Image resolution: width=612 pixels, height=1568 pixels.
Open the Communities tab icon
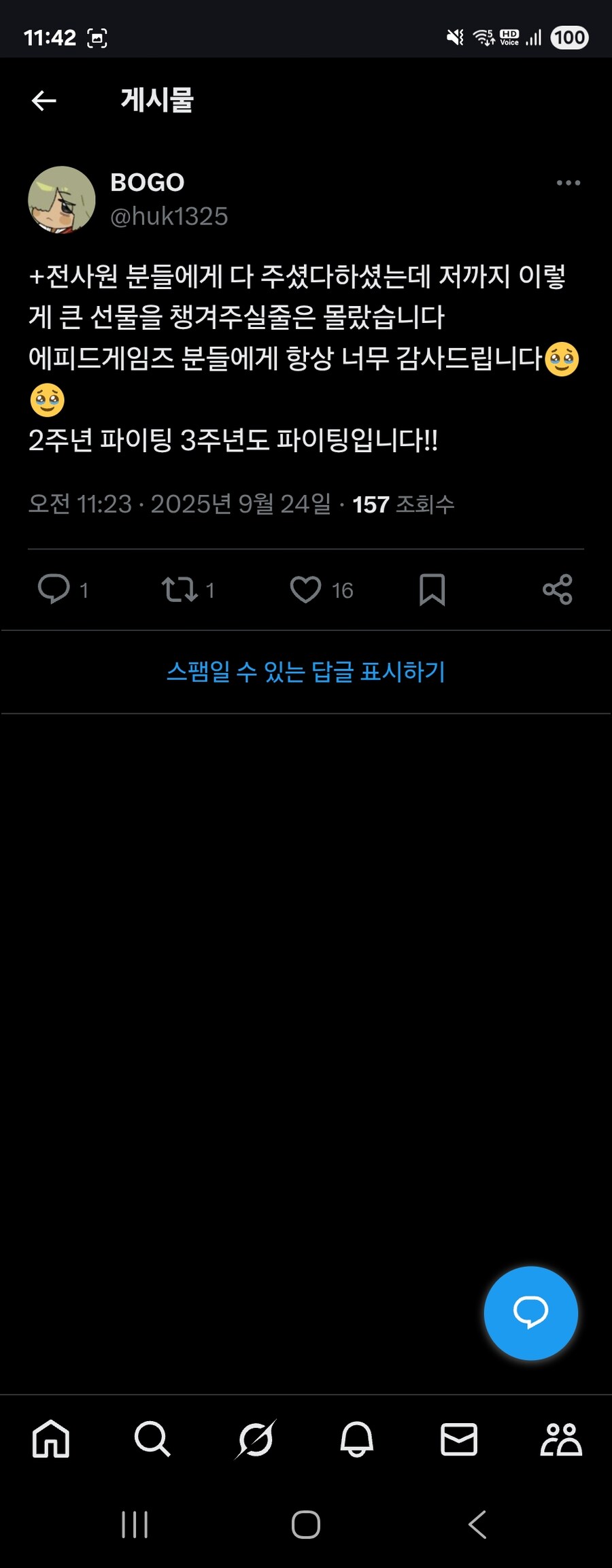pos(561,1439)
